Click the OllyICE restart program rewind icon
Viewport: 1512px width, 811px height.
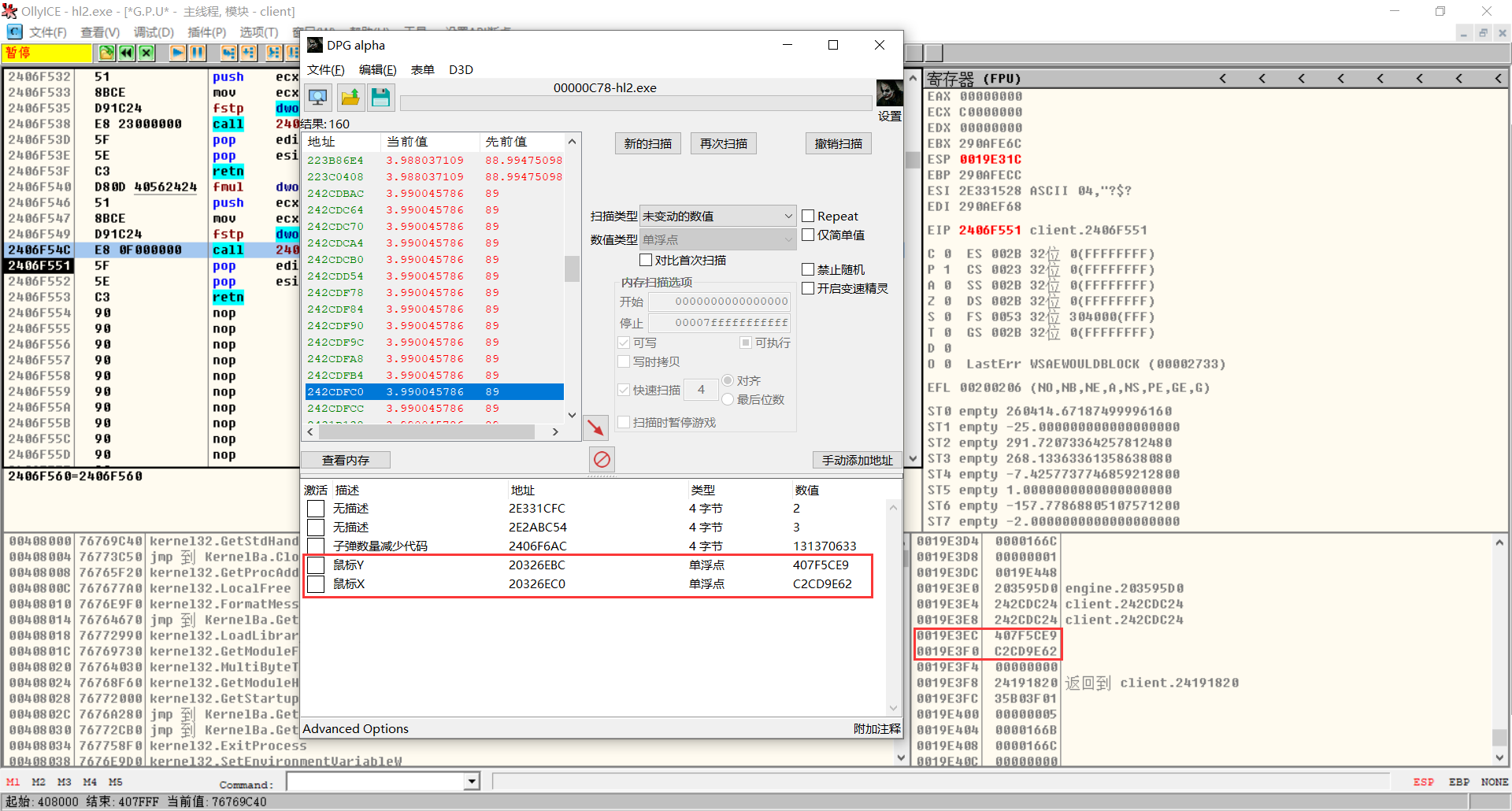point(126,53)
